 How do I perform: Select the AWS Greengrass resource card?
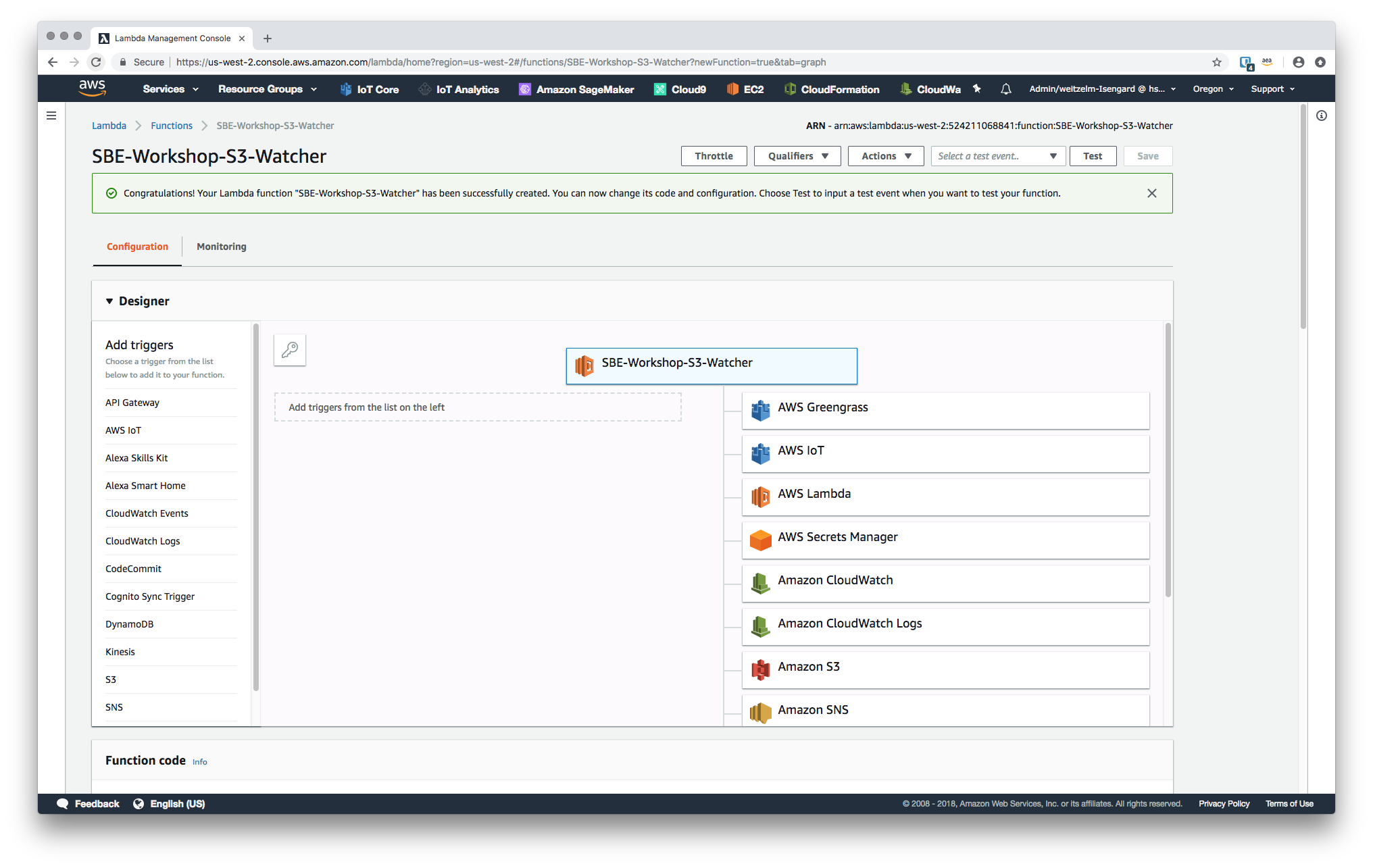(x=946, y=411)
